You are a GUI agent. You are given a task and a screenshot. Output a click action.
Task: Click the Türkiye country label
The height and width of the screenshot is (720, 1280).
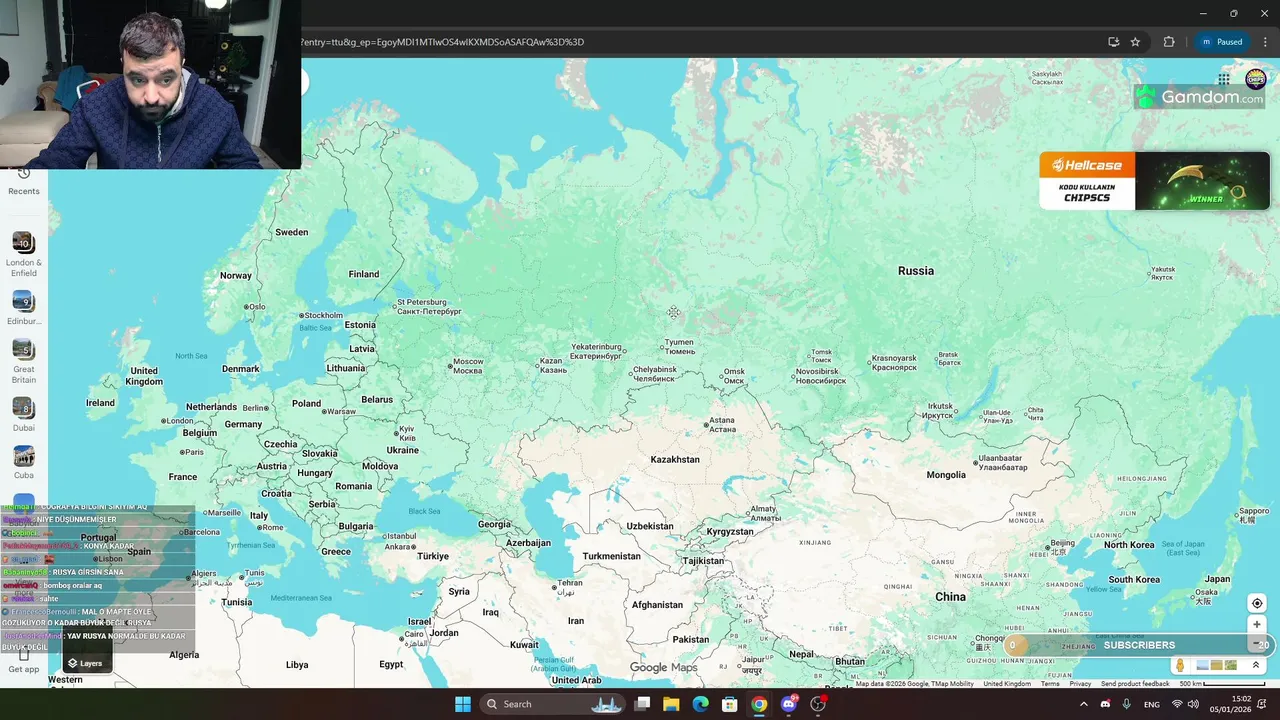pos(433,556)
